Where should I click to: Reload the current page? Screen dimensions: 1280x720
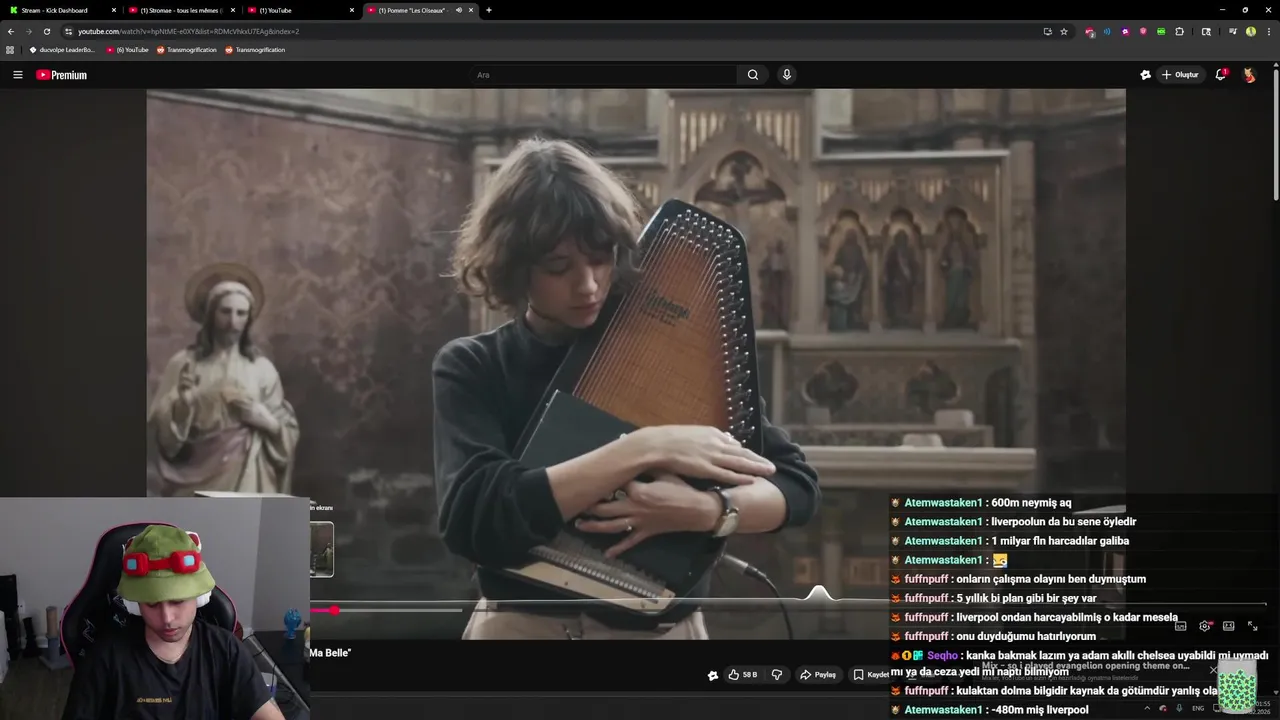(x=47, y=31)
